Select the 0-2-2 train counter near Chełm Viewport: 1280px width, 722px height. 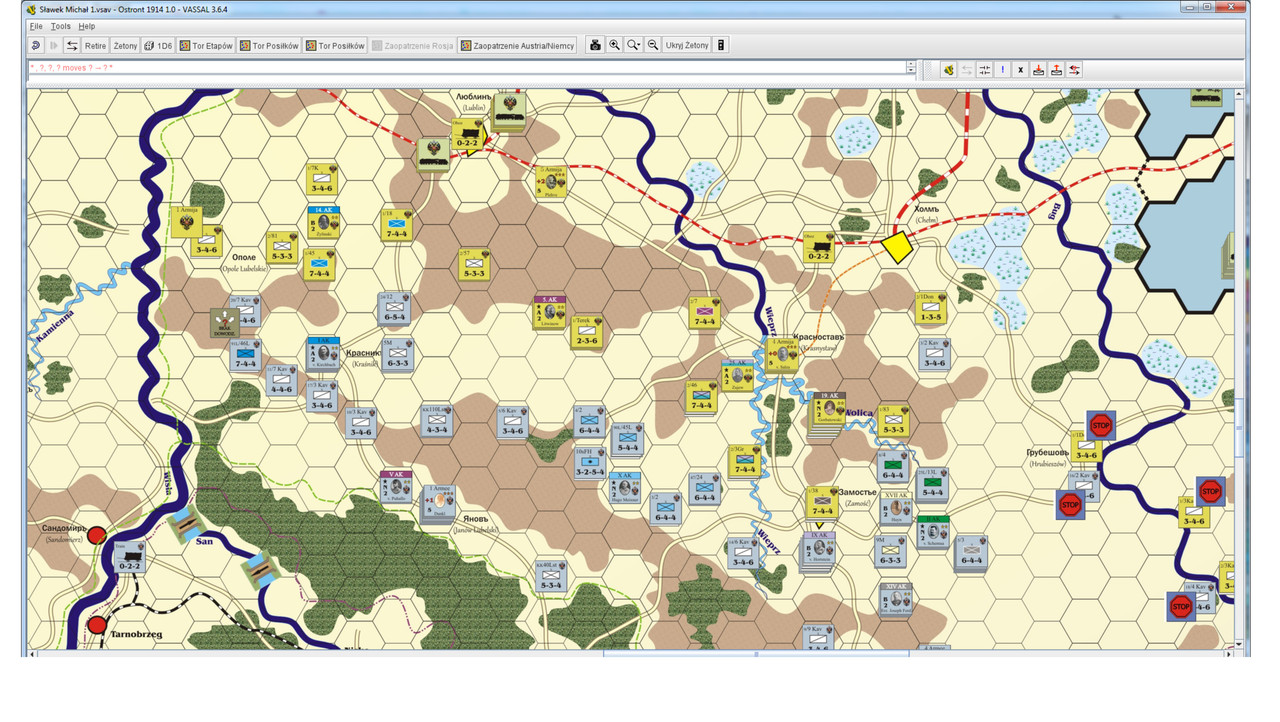point(819,247)
